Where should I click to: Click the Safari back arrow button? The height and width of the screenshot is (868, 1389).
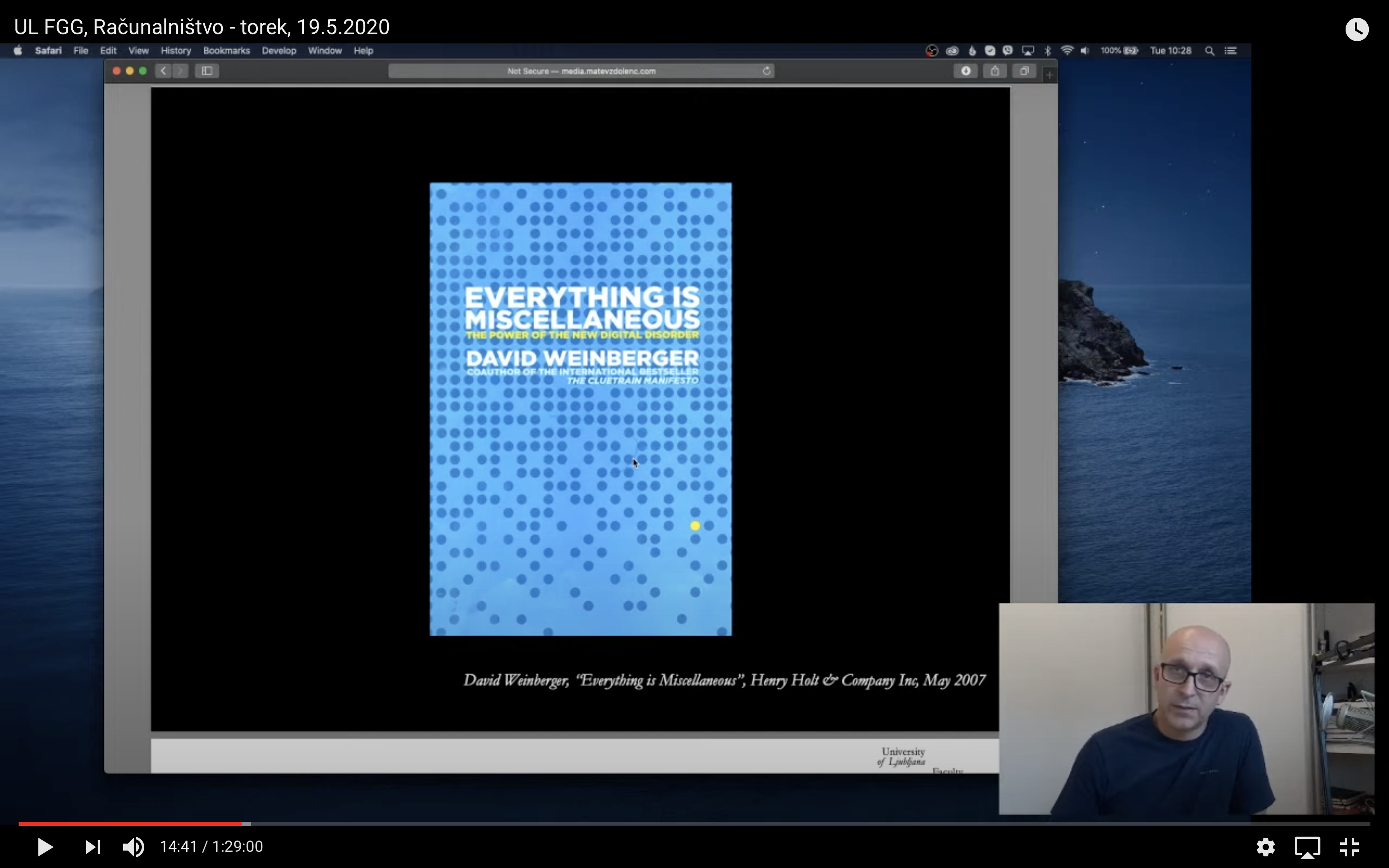pos(164,71)
